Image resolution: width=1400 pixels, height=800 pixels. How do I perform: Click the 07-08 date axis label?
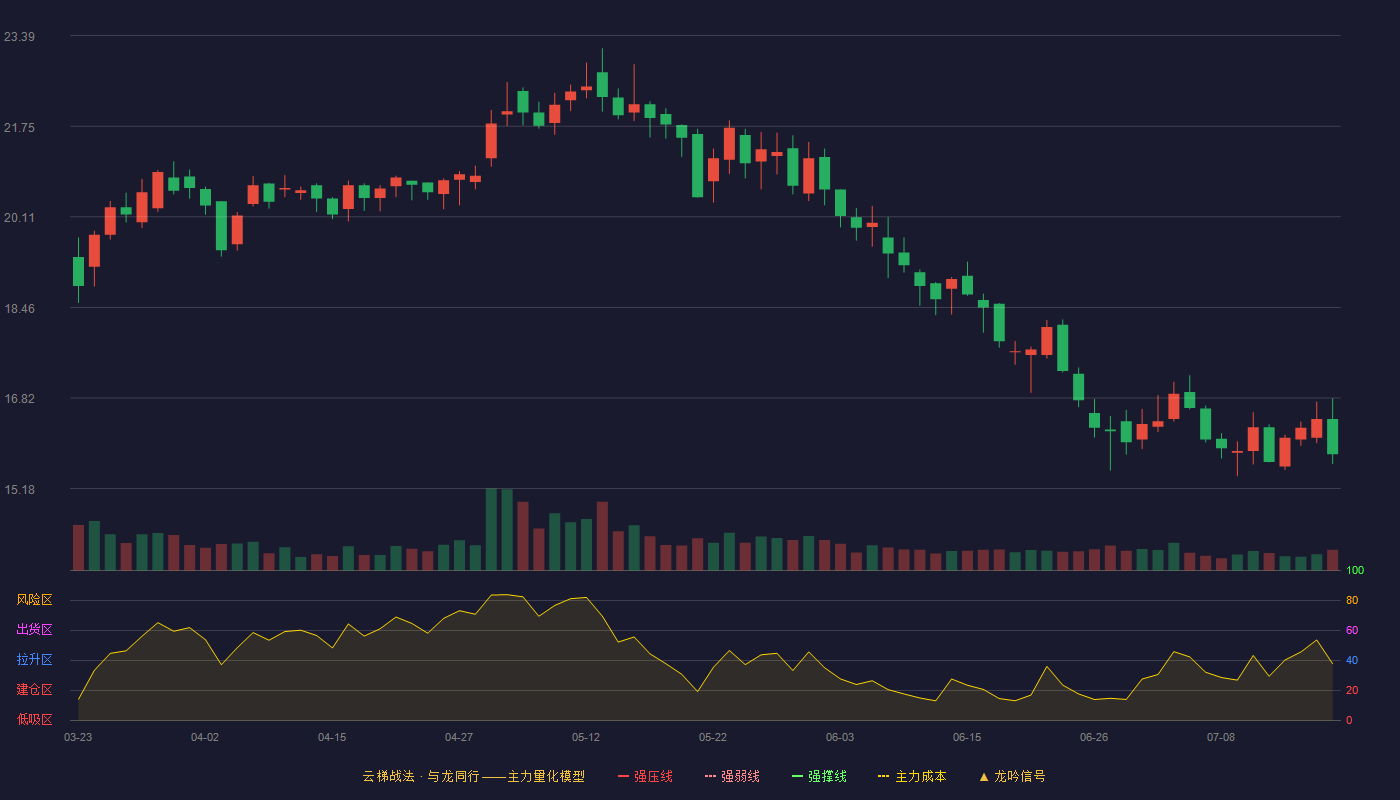point(1221,737)
